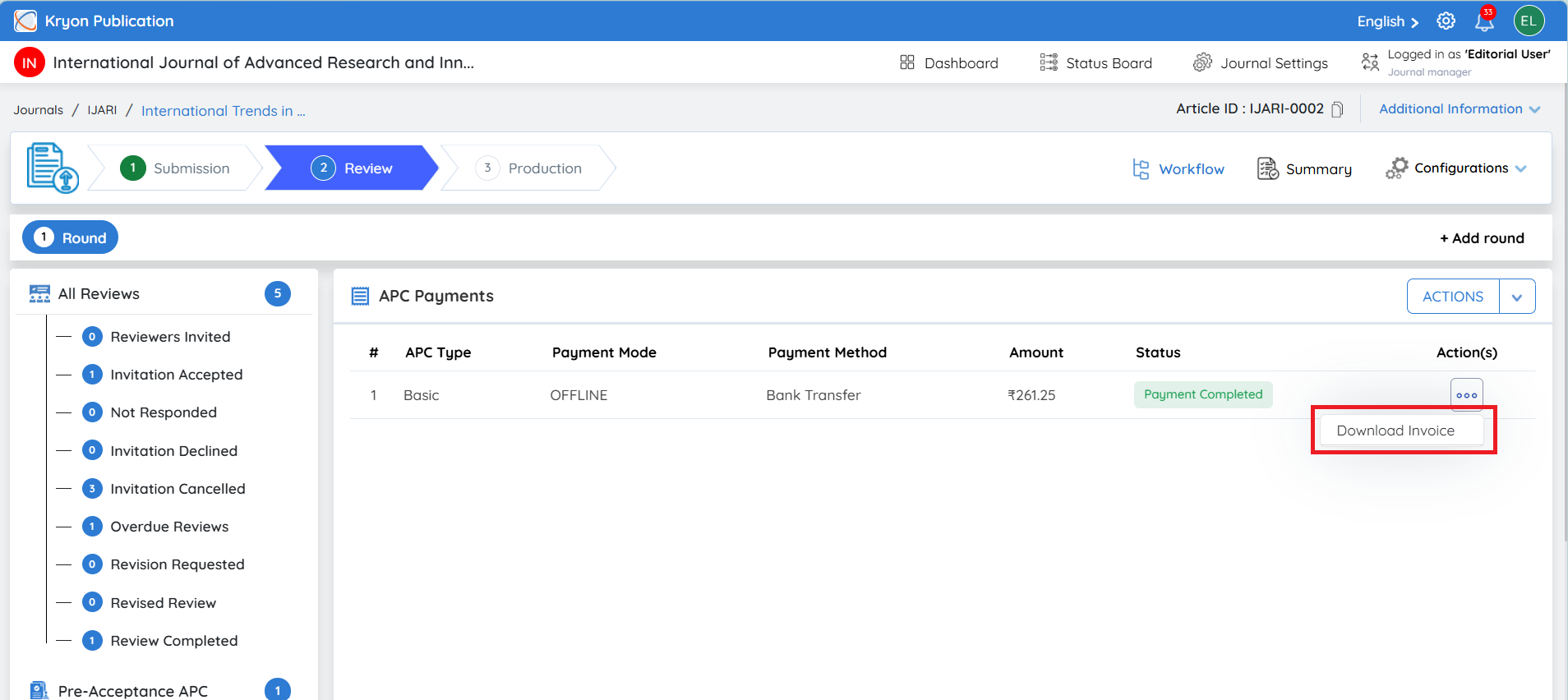
Task: Follow the IJARI breadcrumb link
Action: click(x=102, y=110)
